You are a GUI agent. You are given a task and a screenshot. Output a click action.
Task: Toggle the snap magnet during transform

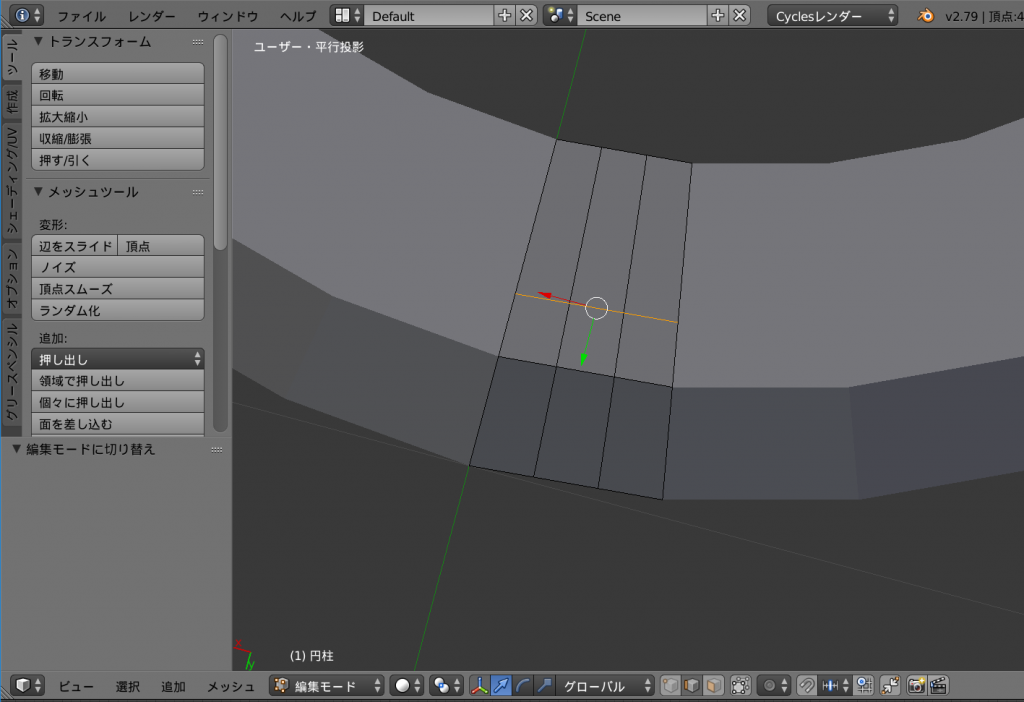[806, 686]
